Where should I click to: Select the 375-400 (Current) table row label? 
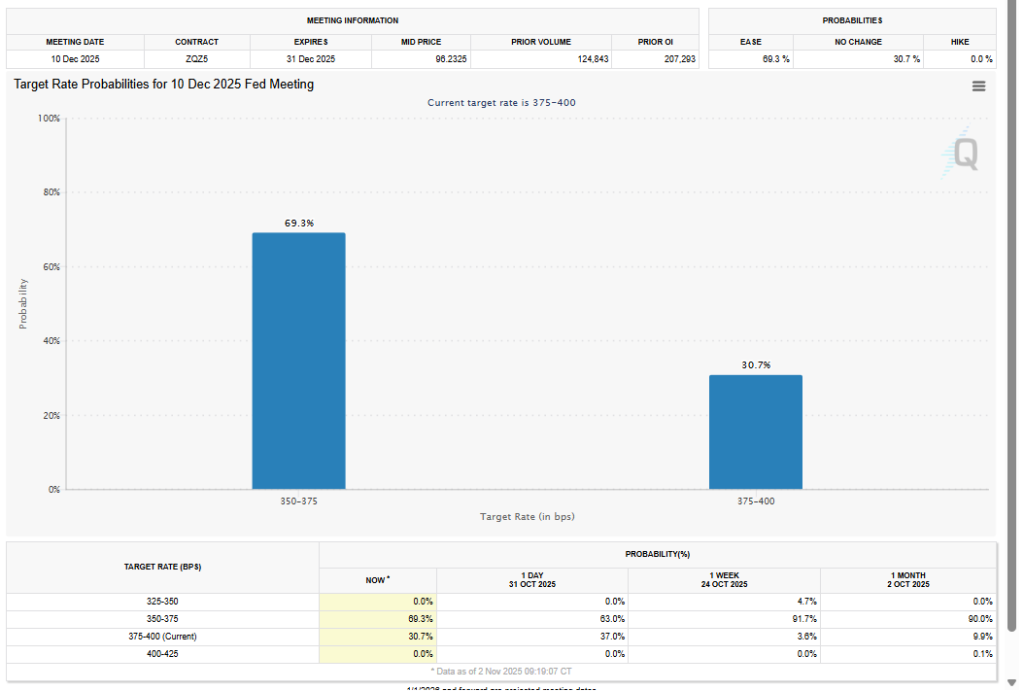pyautogui.click(x=163, y=636)
